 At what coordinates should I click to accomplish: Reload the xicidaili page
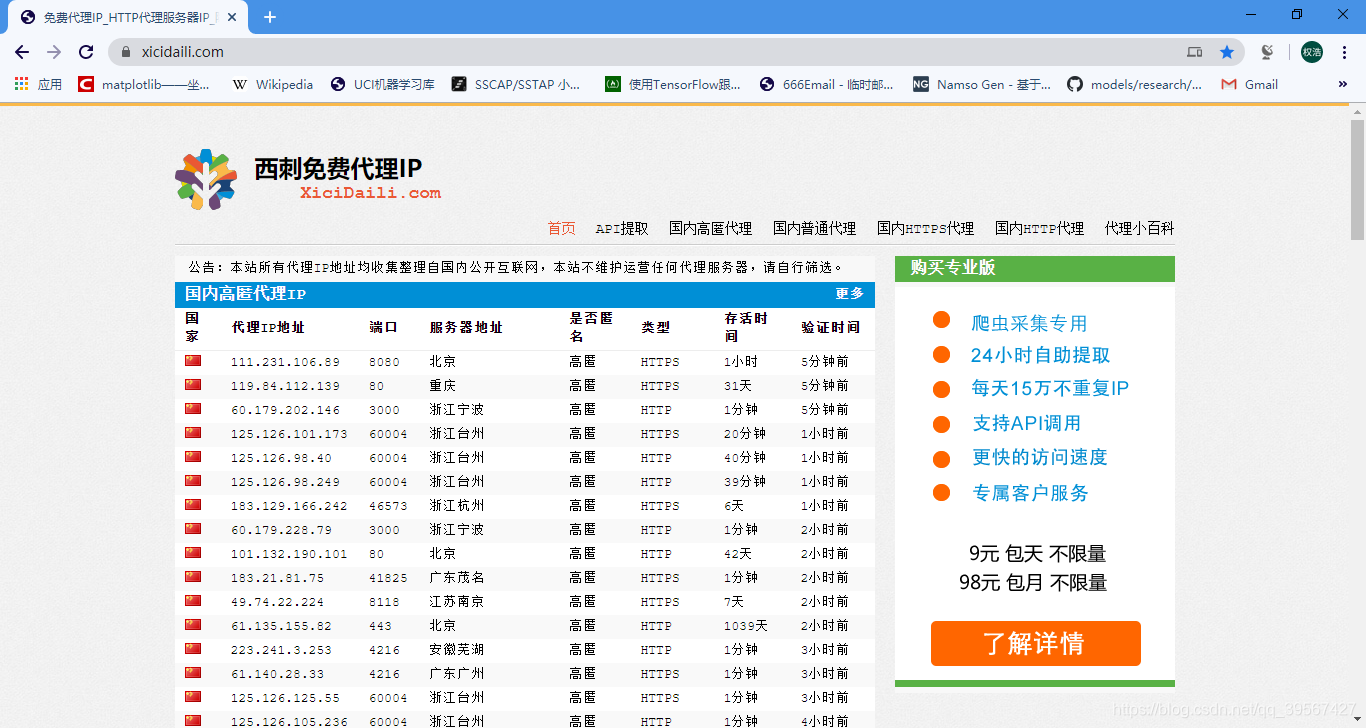86,52
